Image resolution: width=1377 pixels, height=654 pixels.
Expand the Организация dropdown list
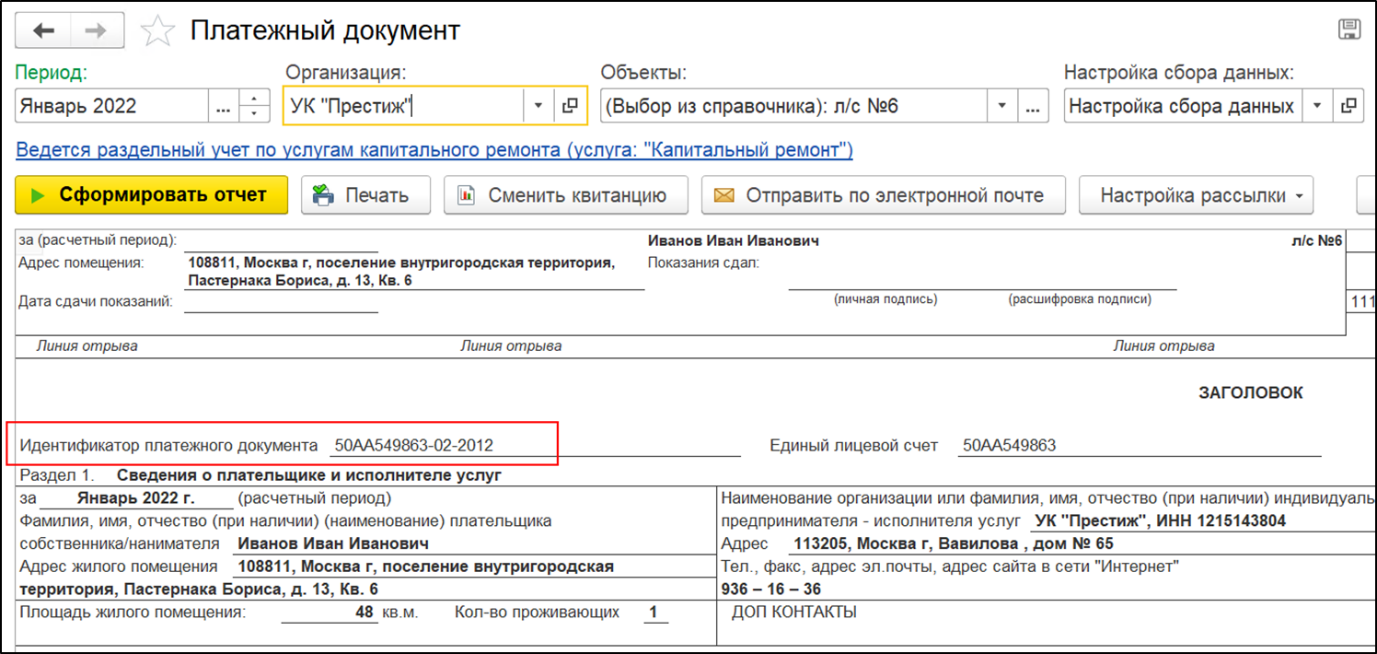coord(538,106)
